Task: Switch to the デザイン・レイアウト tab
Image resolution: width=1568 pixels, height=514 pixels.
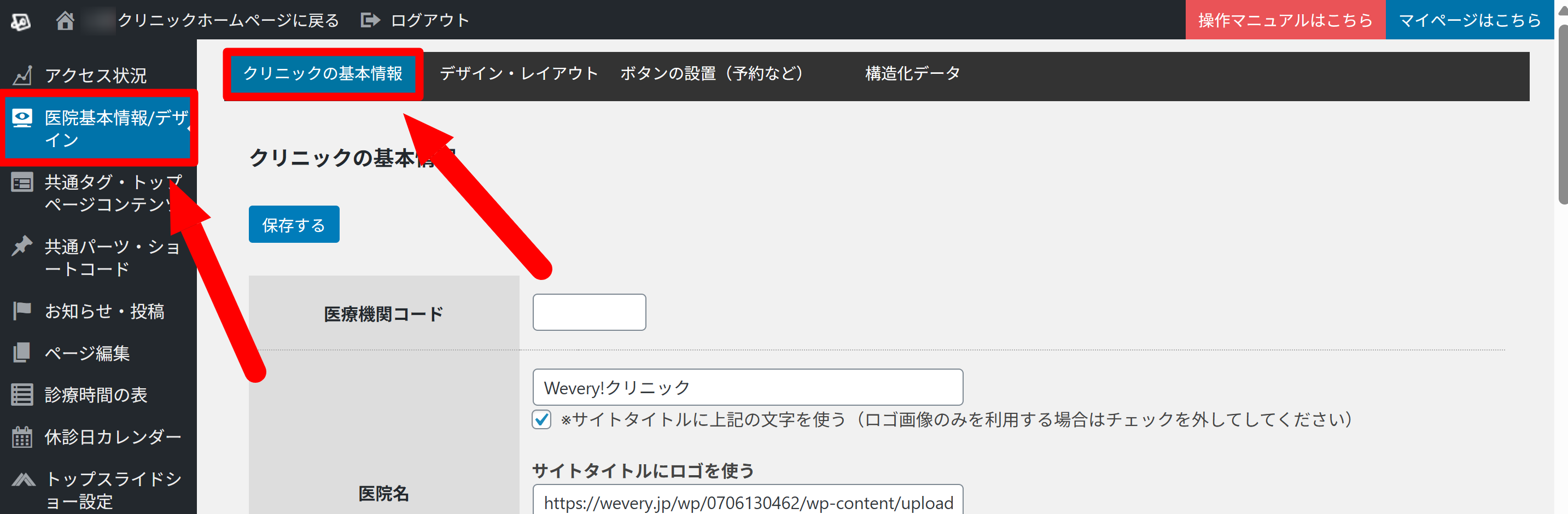Action: (518, 74)
